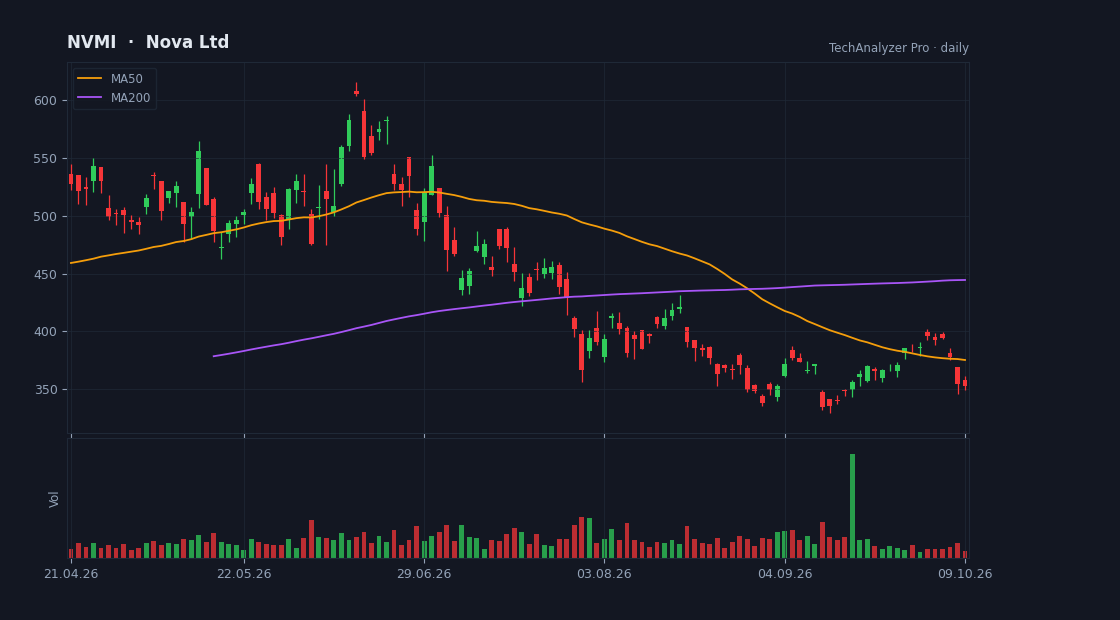Click the TechAnalyzer Pro · daily label
The image size is (1120, 620).
(899, 48)
